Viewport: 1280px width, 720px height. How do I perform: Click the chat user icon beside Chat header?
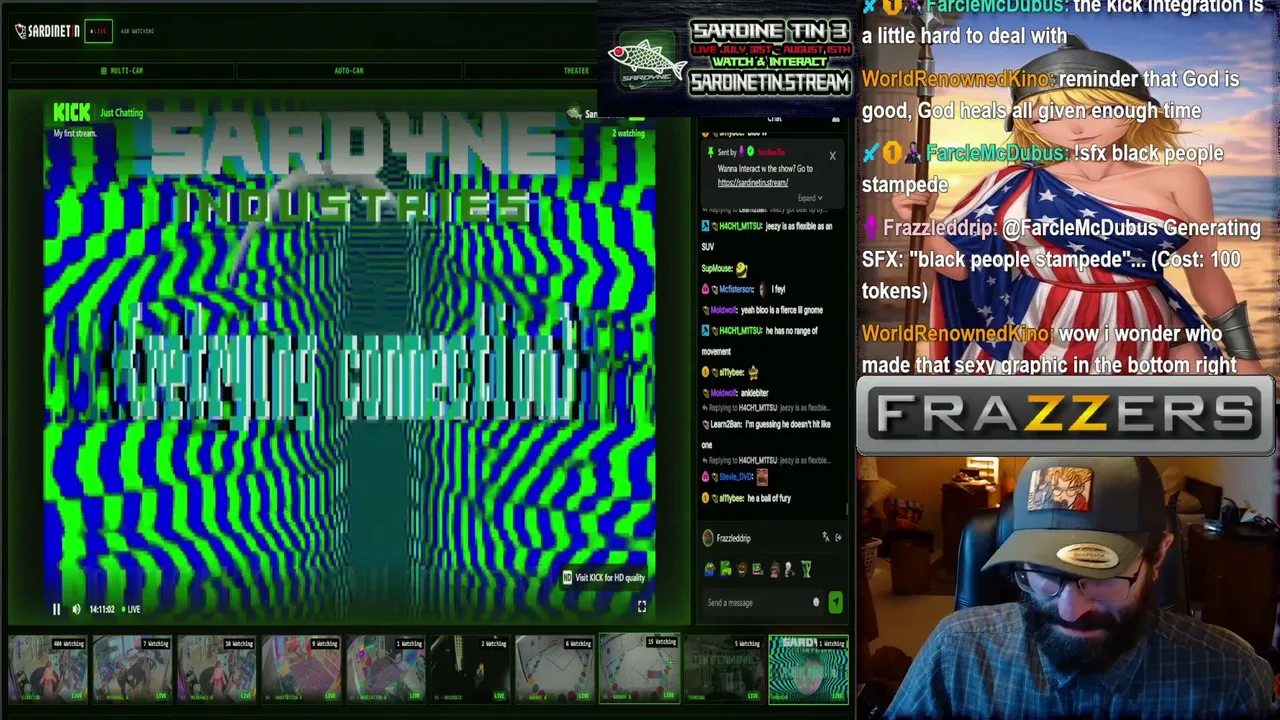pos(835,120)
